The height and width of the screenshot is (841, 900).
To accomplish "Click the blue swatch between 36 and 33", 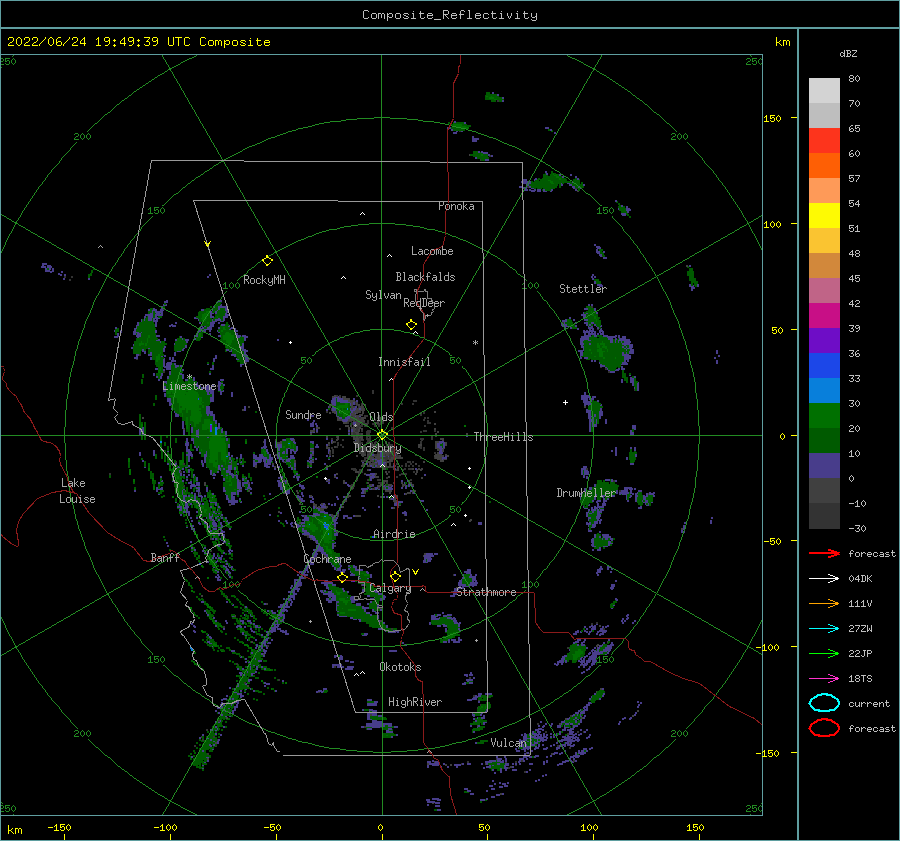I will tap(824, 366).
